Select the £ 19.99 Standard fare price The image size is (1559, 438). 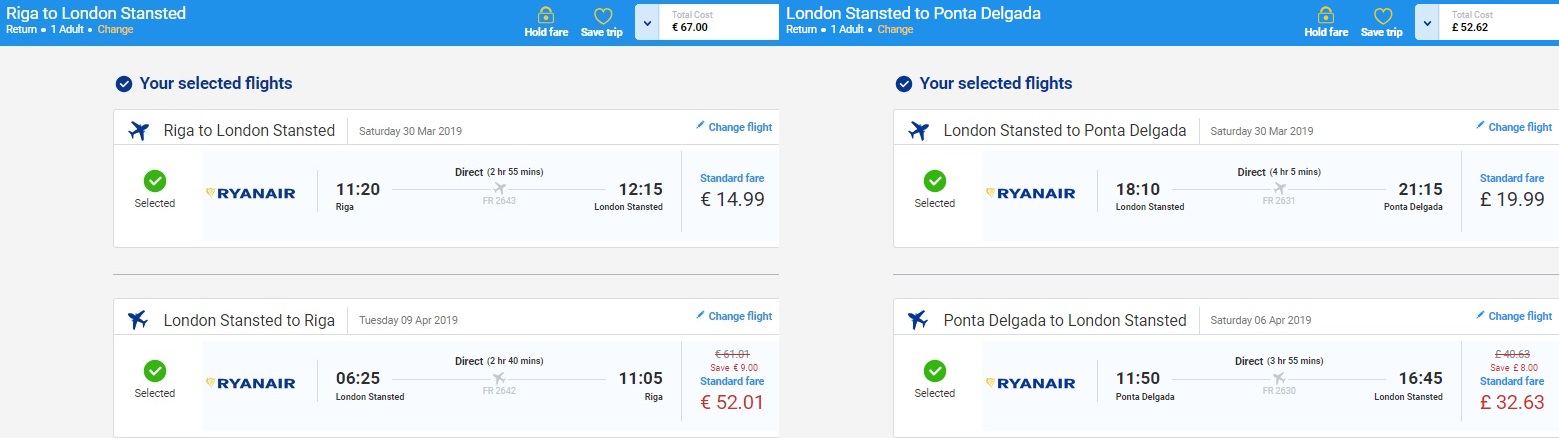(1512, 199)
